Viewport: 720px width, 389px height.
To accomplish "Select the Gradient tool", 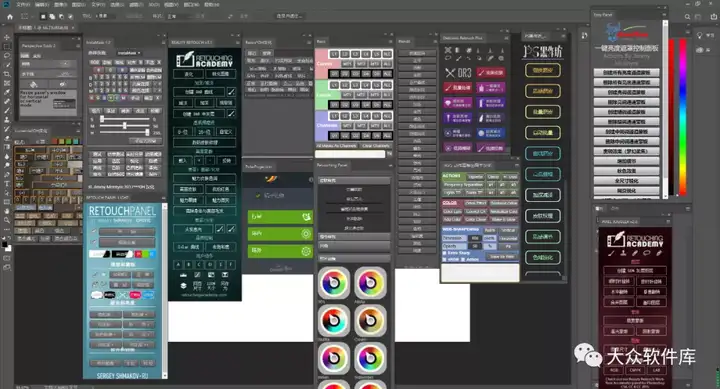I will point(6,147).
